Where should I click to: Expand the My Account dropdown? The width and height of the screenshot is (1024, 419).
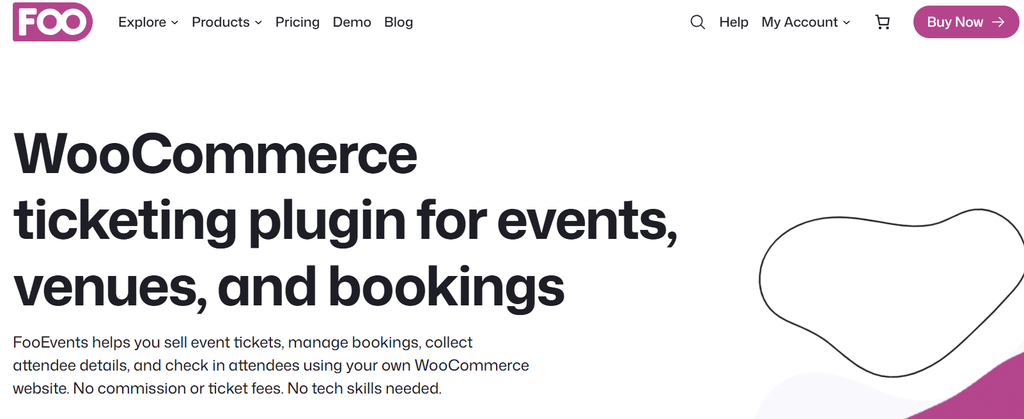coord(806,22)
